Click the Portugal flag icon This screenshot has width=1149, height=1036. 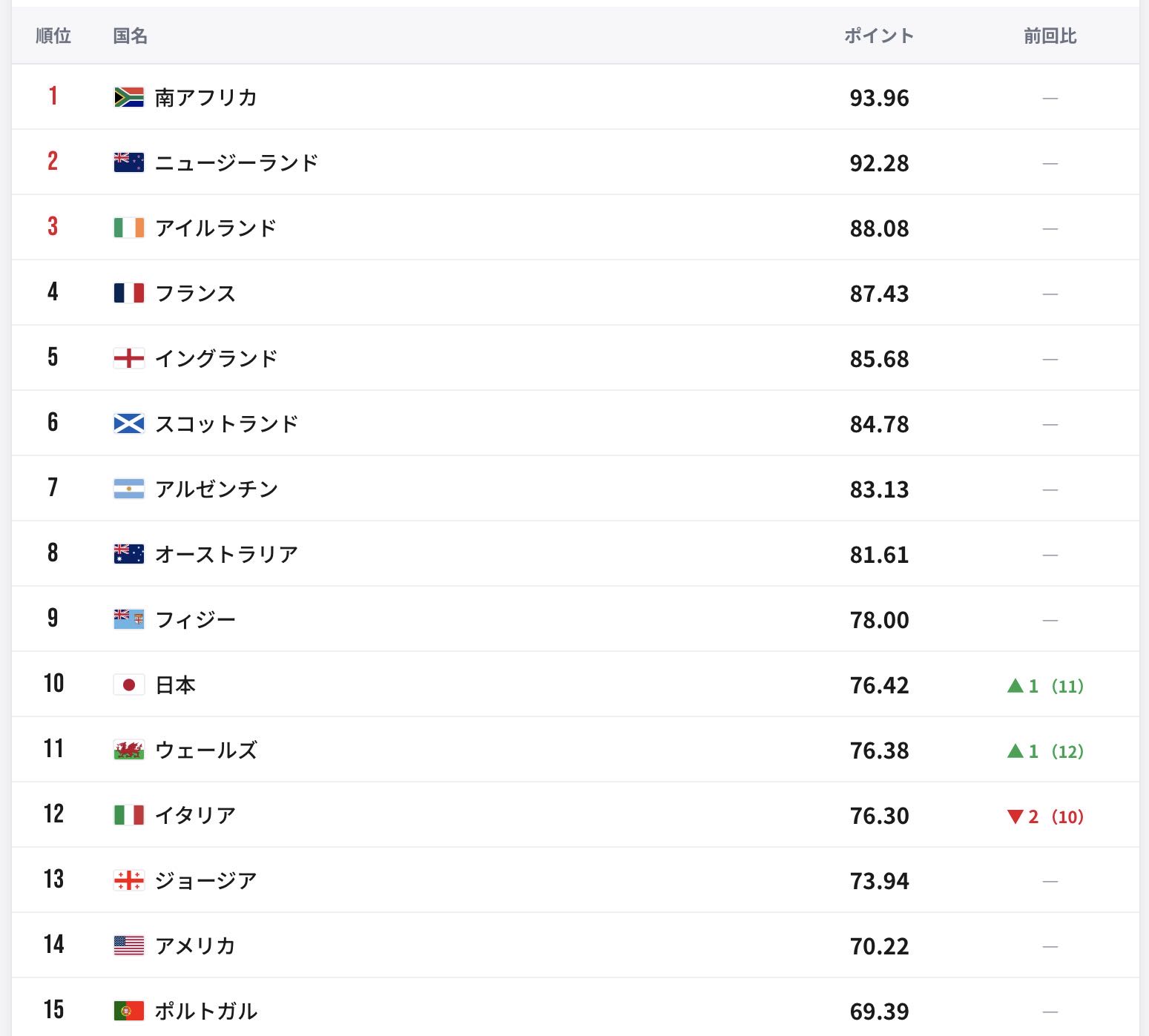coord(128,1011)
